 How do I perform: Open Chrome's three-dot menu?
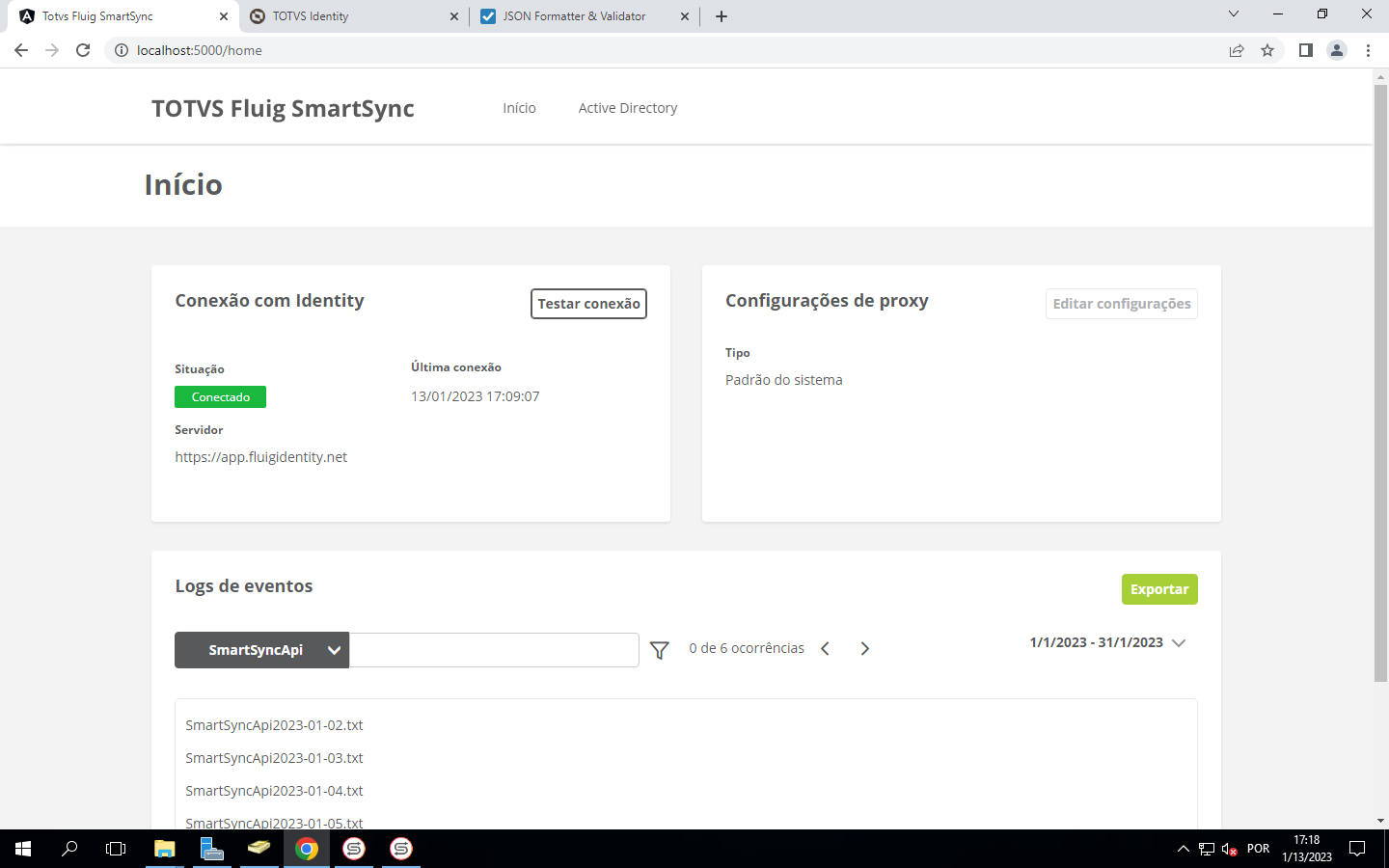click(x=1368, y=50)
